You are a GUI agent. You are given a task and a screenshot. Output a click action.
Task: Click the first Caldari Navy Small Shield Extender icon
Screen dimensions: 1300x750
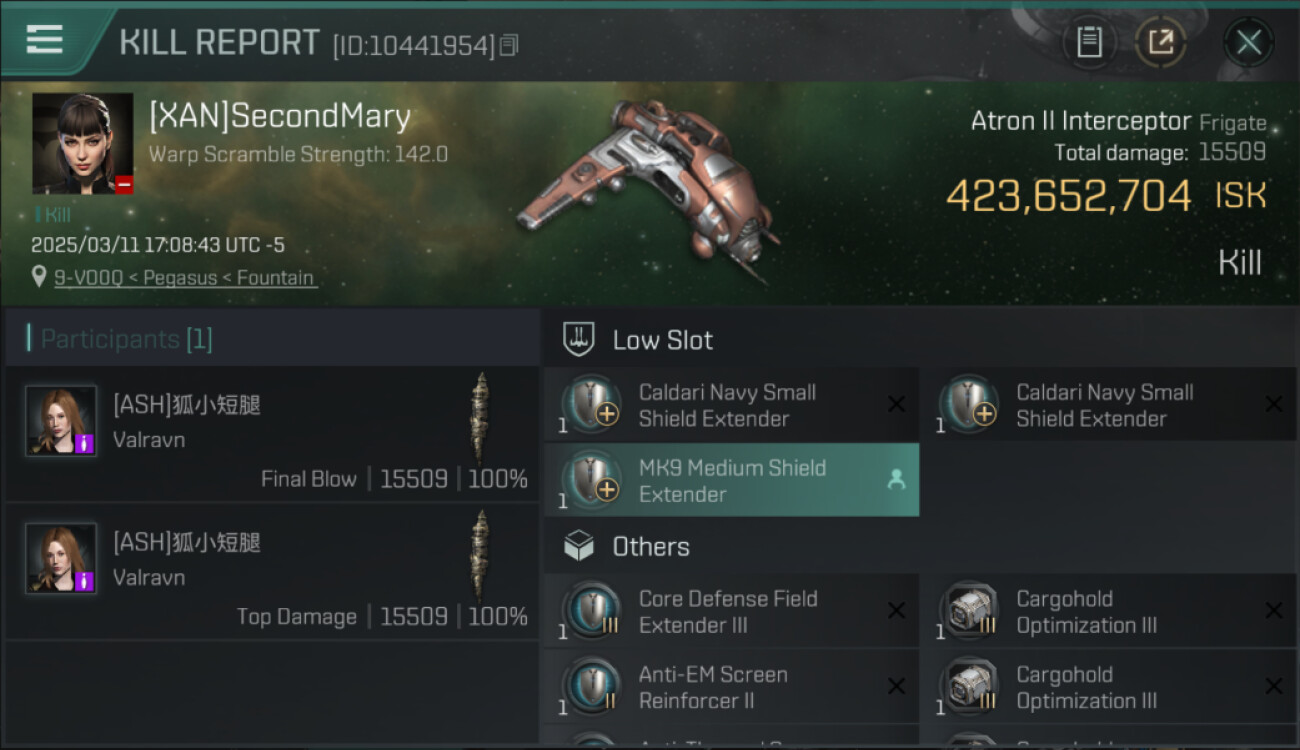591,405
